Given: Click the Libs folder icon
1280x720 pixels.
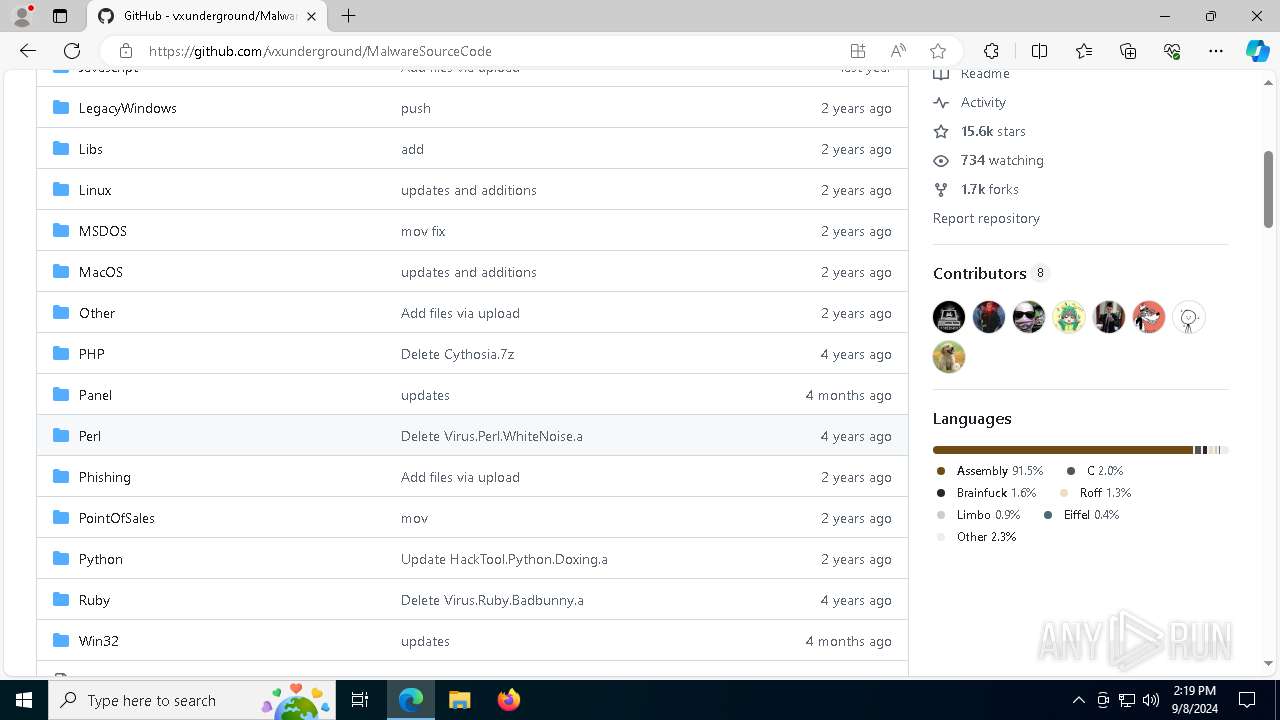Looking at the screenshot, I should tap(61, 149).
